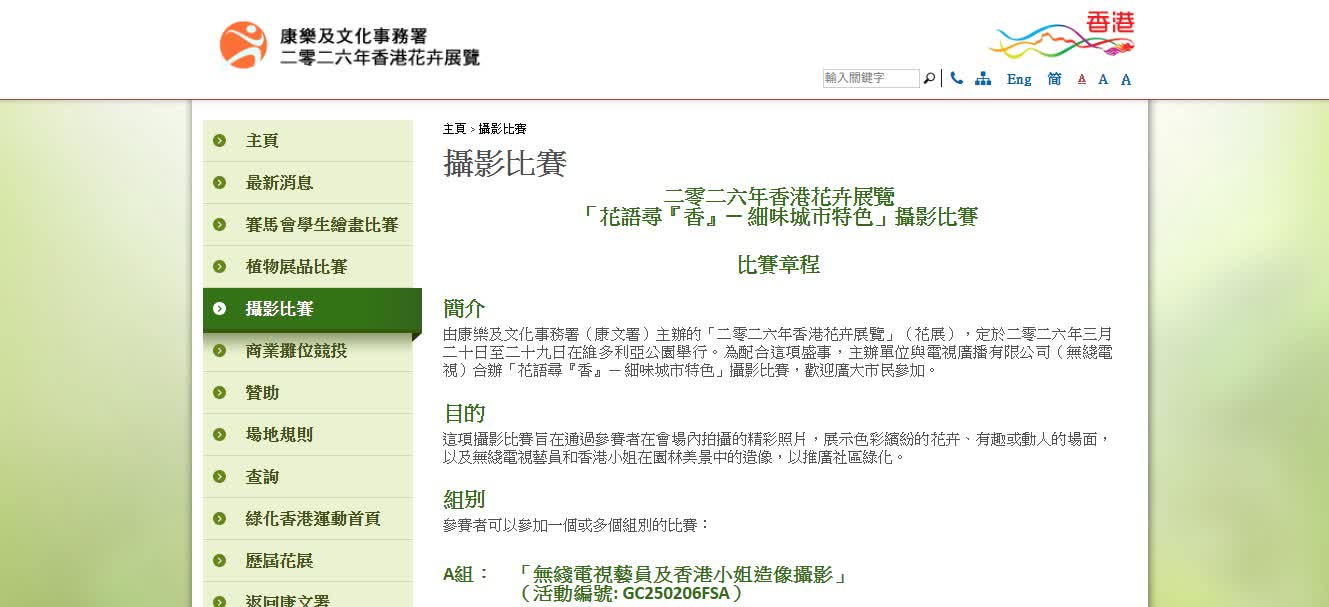The width and height of the screenshot is (1329, 607).
Task: Open 賽馬會學生繪畫比賽 menu item
Action: pyautogui.click(x=321, y=225)
